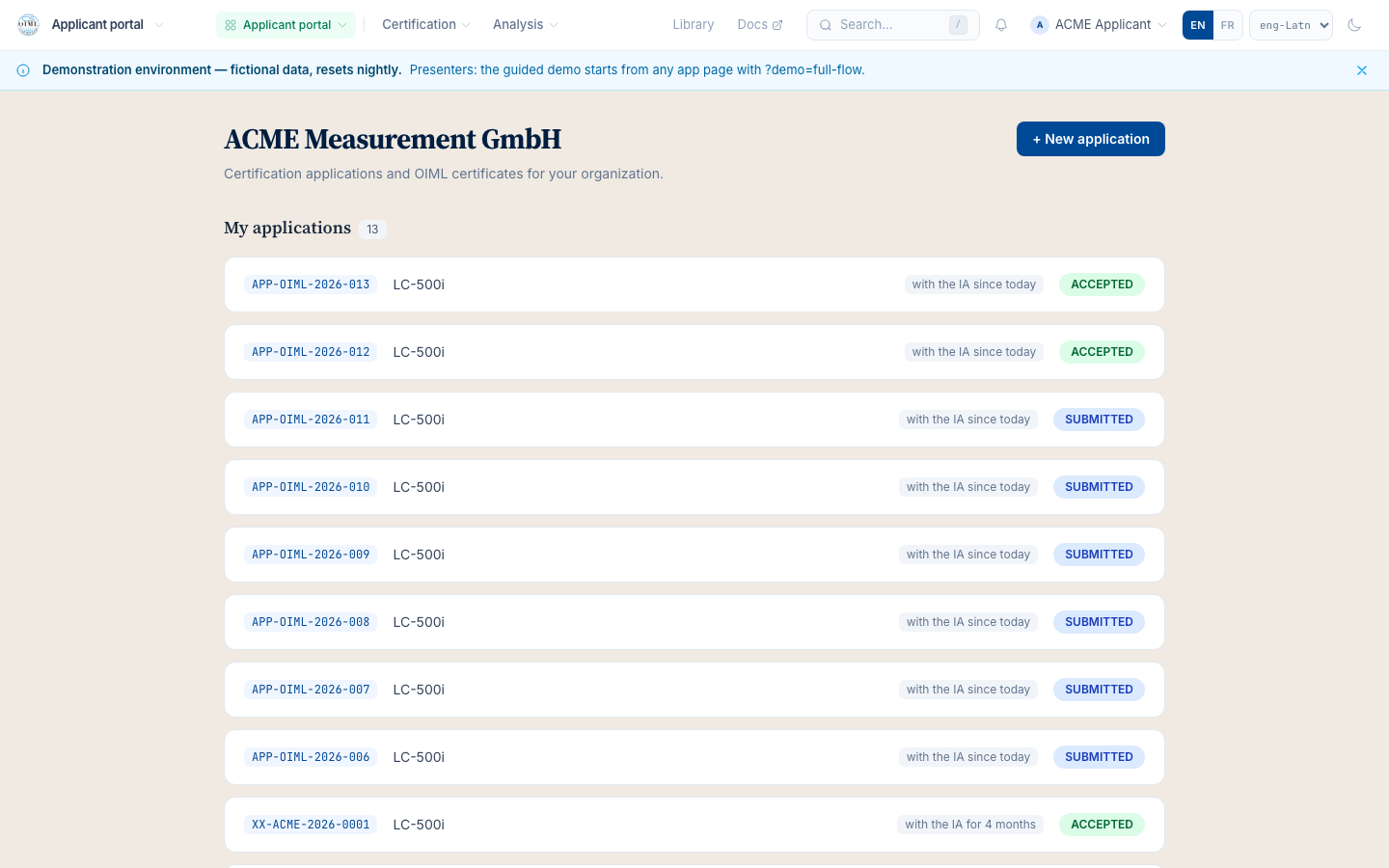
Task: Open the Applicant portal title dropdown
Action: (x=107, y=25)
